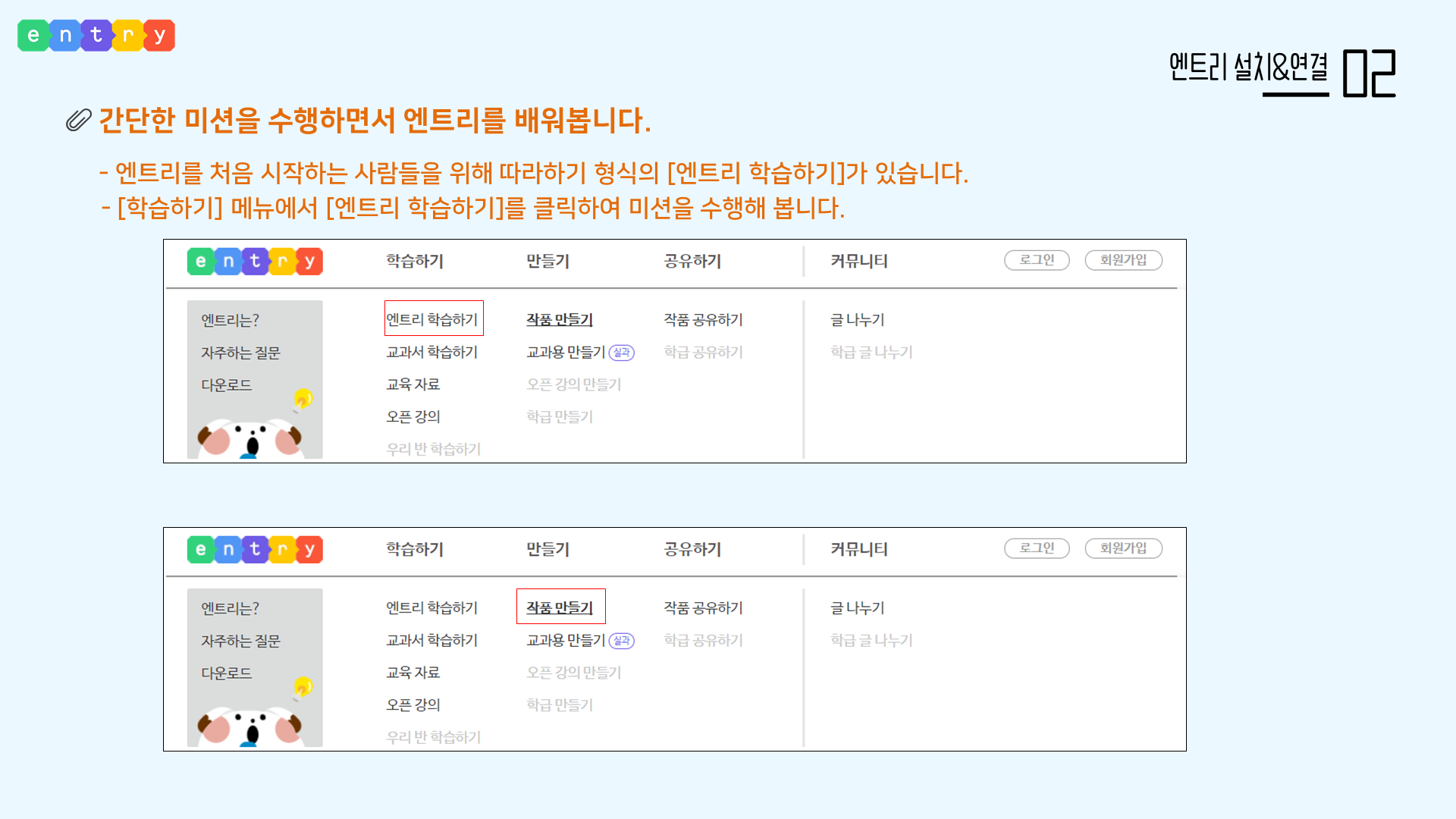Select 우리 반 학습하기 in lower screenshot
The width and height of the screenshot is (1456, 819).
[434, 737]
